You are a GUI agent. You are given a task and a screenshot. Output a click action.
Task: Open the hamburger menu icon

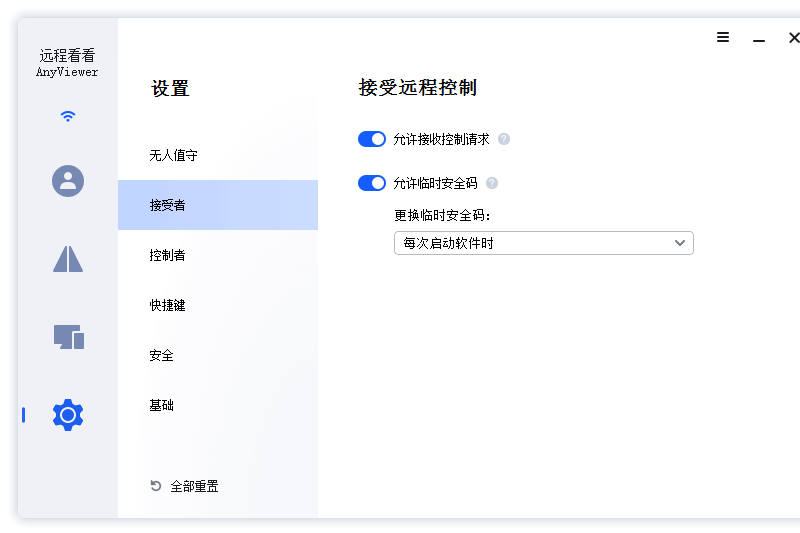pos(723,38)
